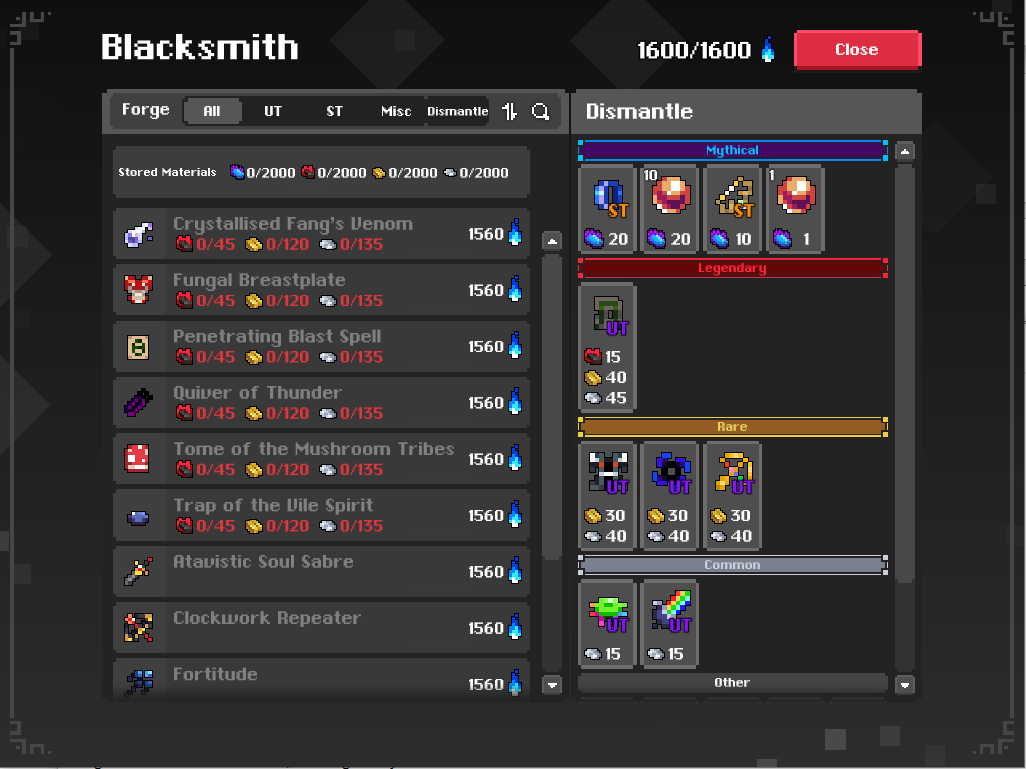The image size is (1026, 769).
Task: Choose the dark helmet UT item under Rare
Action: 607,495
